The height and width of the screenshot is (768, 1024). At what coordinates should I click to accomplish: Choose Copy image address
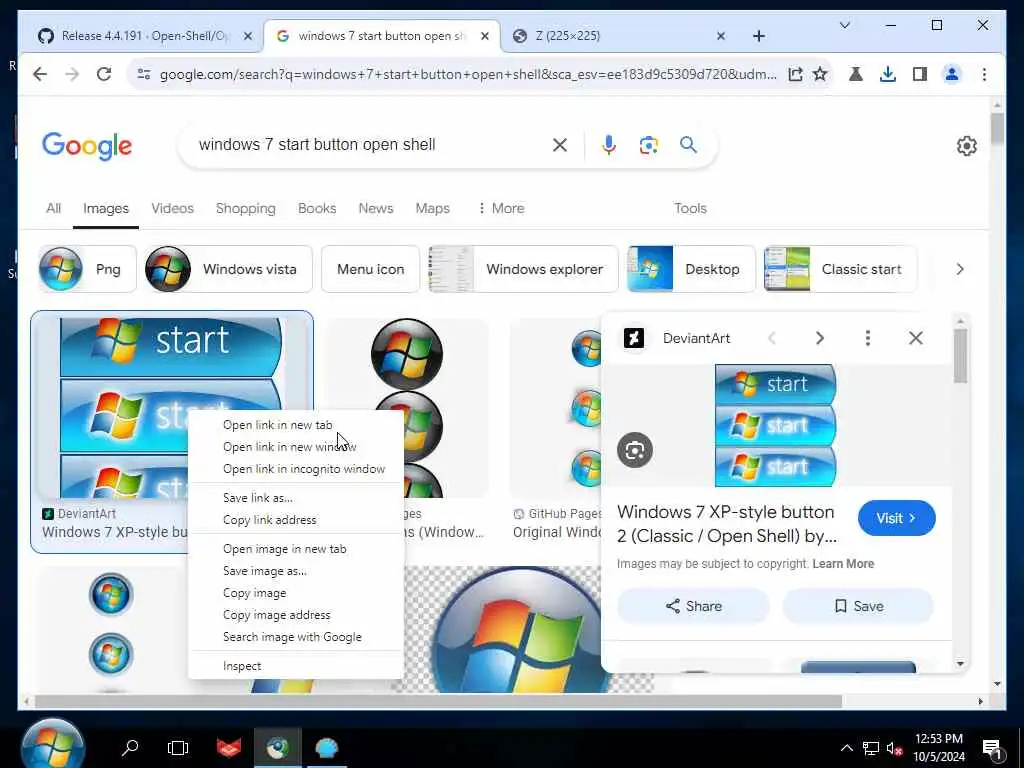[x=295, y=615]
